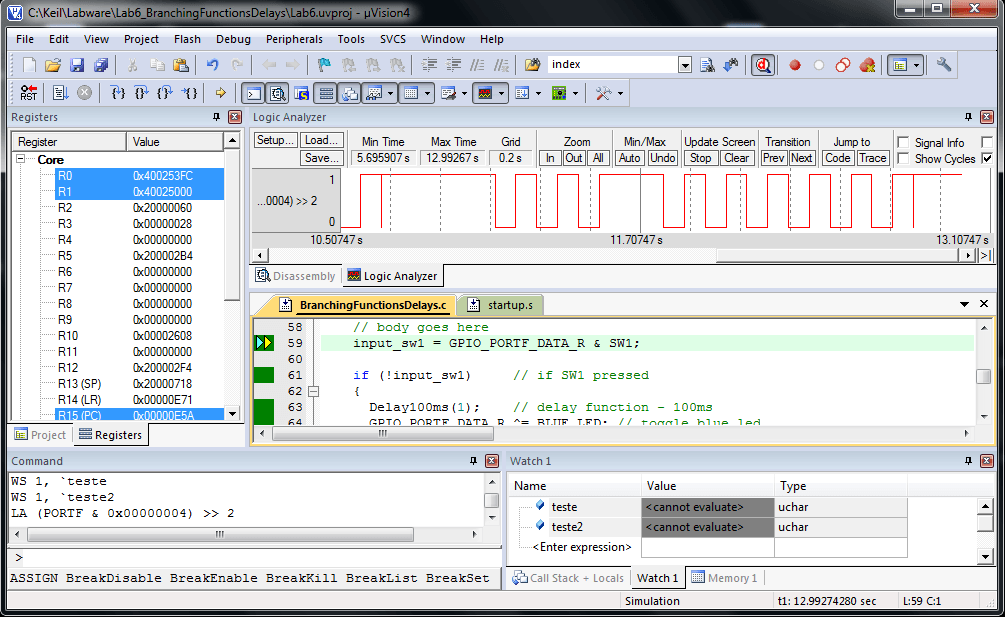Click the Save All icon
Screen dimensions: 1005x617
click(x=101, y=65)
